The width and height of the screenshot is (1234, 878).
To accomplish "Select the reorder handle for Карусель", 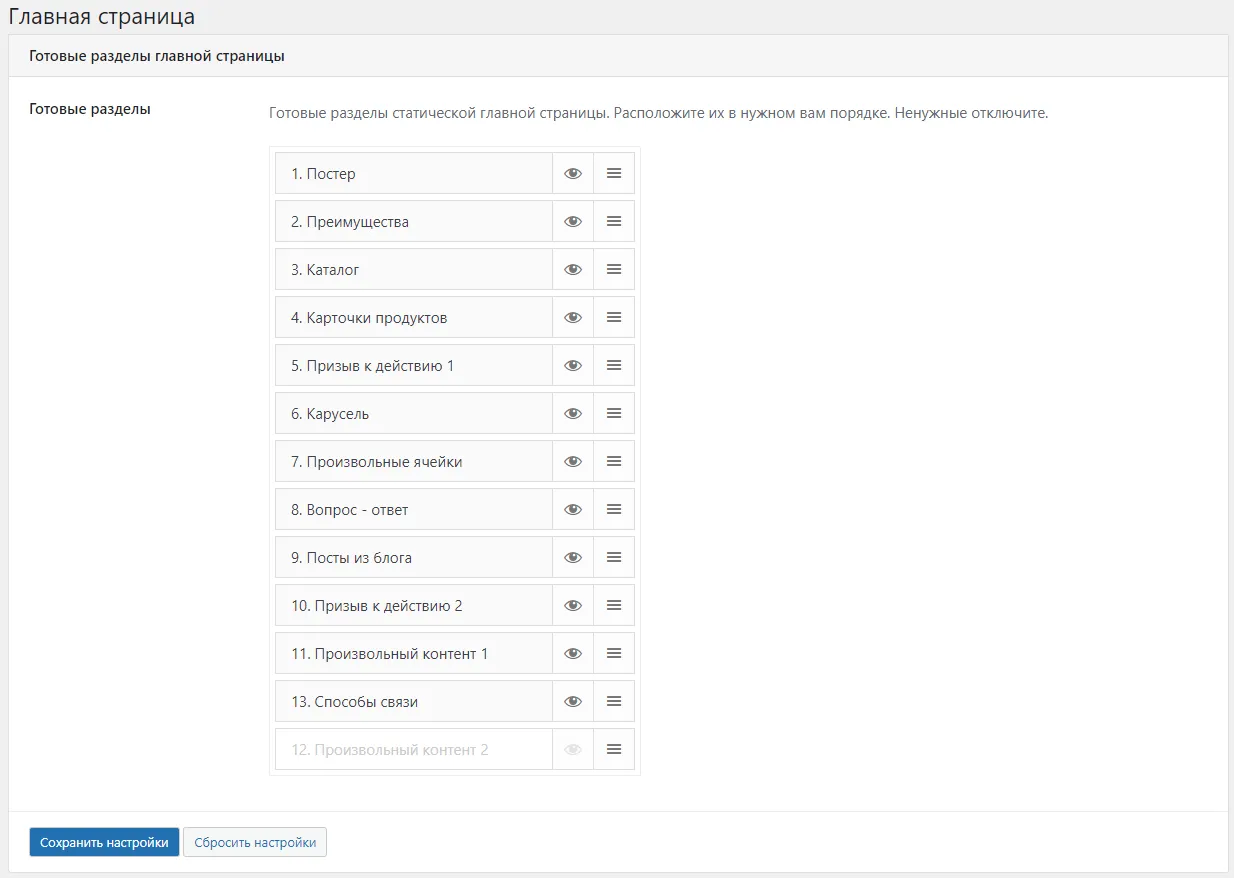I will pyautogui.click(x=614, y=413).
